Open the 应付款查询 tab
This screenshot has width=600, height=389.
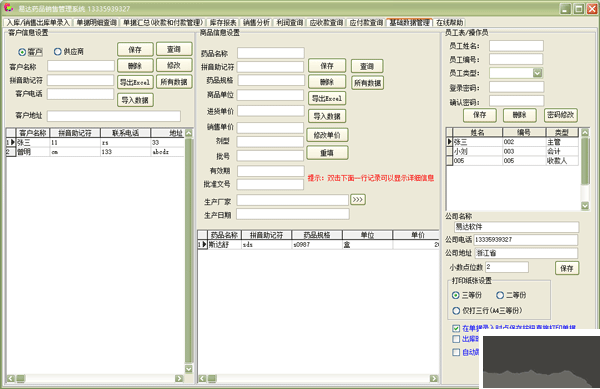tap(366, 23)
